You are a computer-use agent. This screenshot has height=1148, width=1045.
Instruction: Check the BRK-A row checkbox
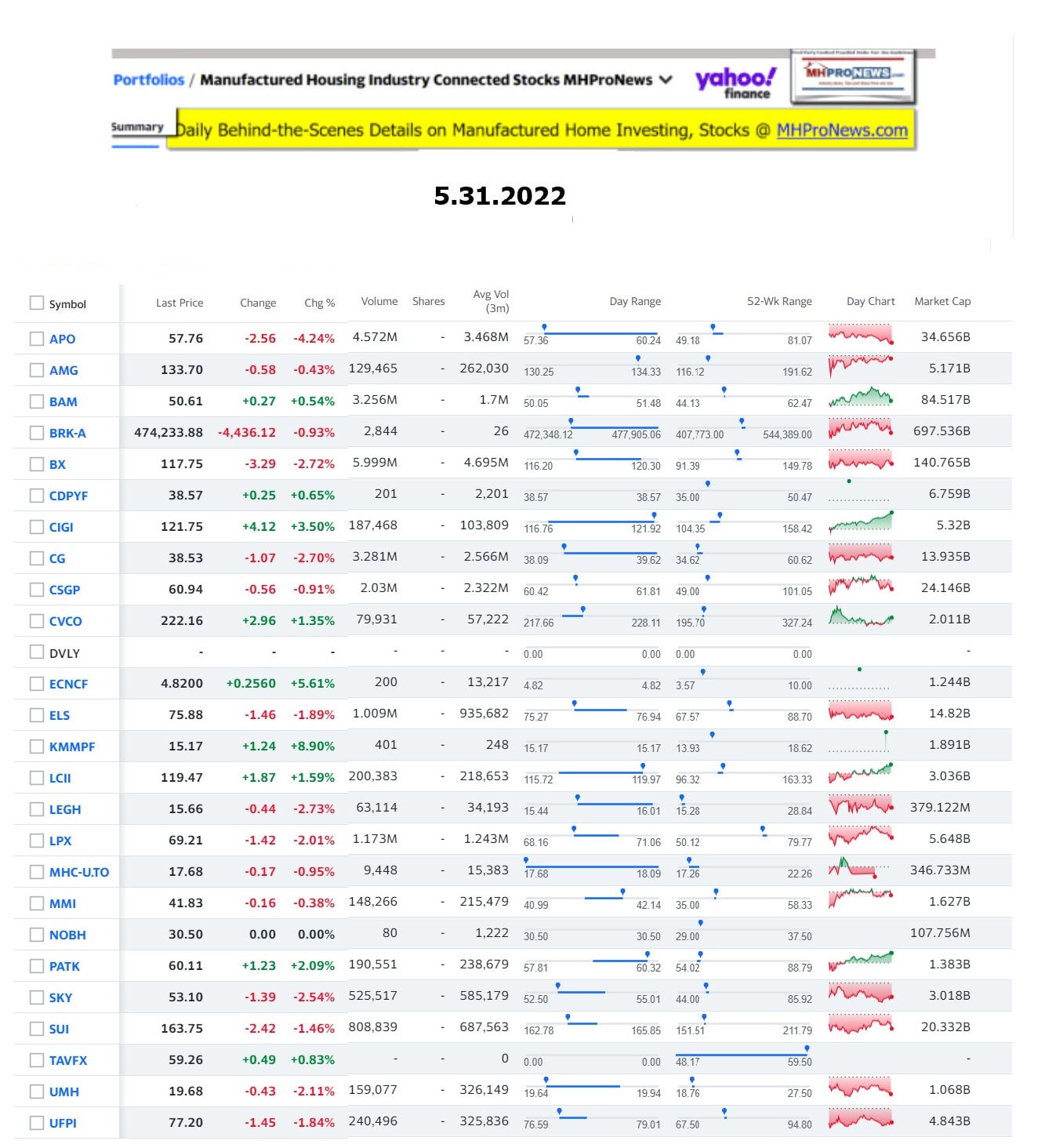point(36,433)
